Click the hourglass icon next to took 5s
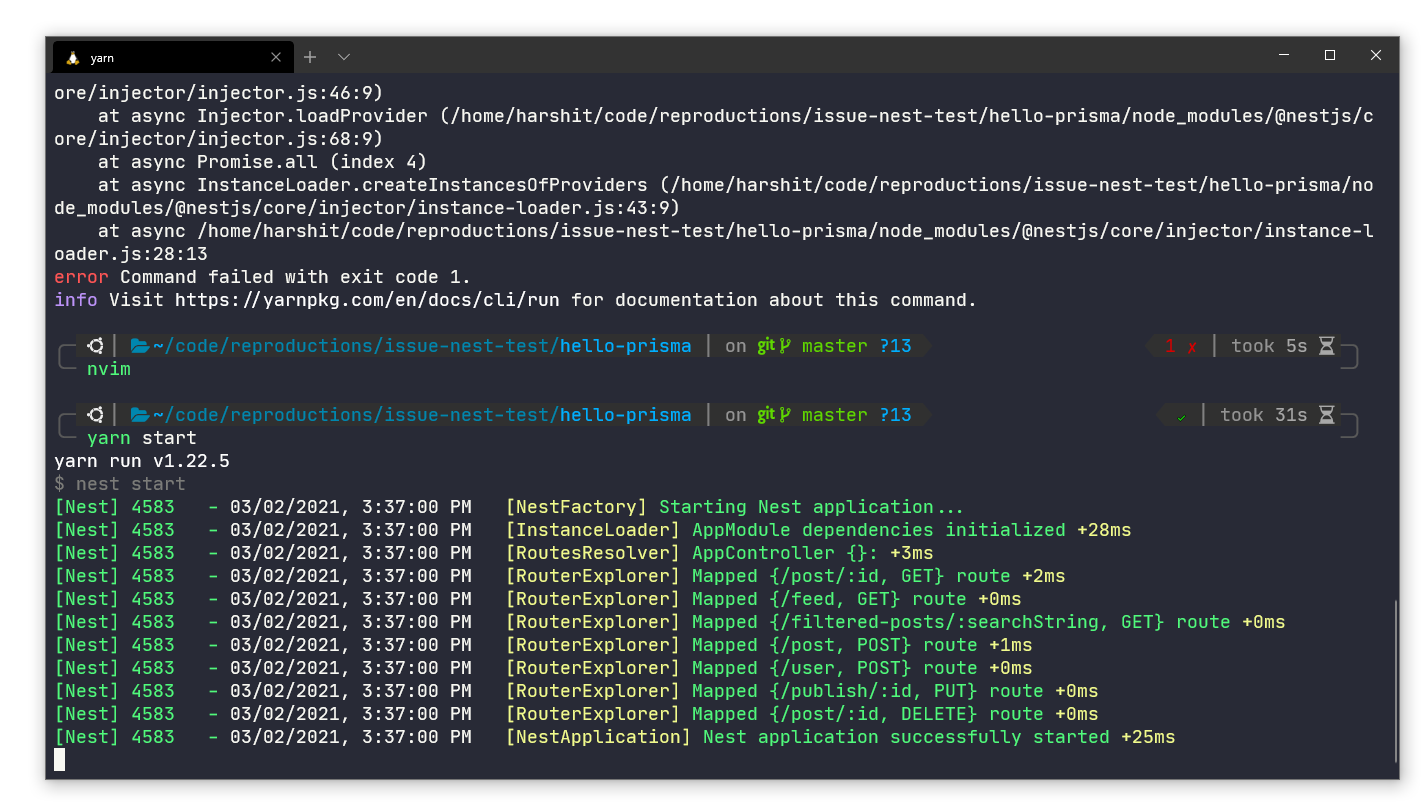 (x=1326, y=346)
